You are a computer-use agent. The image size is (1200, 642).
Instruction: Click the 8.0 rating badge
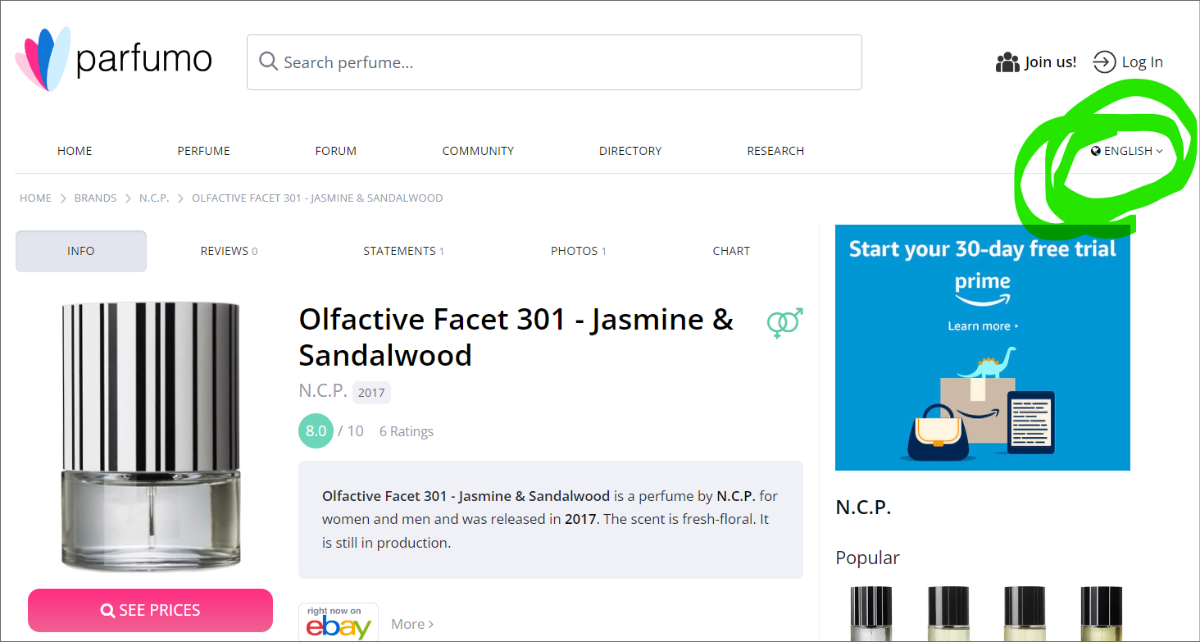pos(316,431)
